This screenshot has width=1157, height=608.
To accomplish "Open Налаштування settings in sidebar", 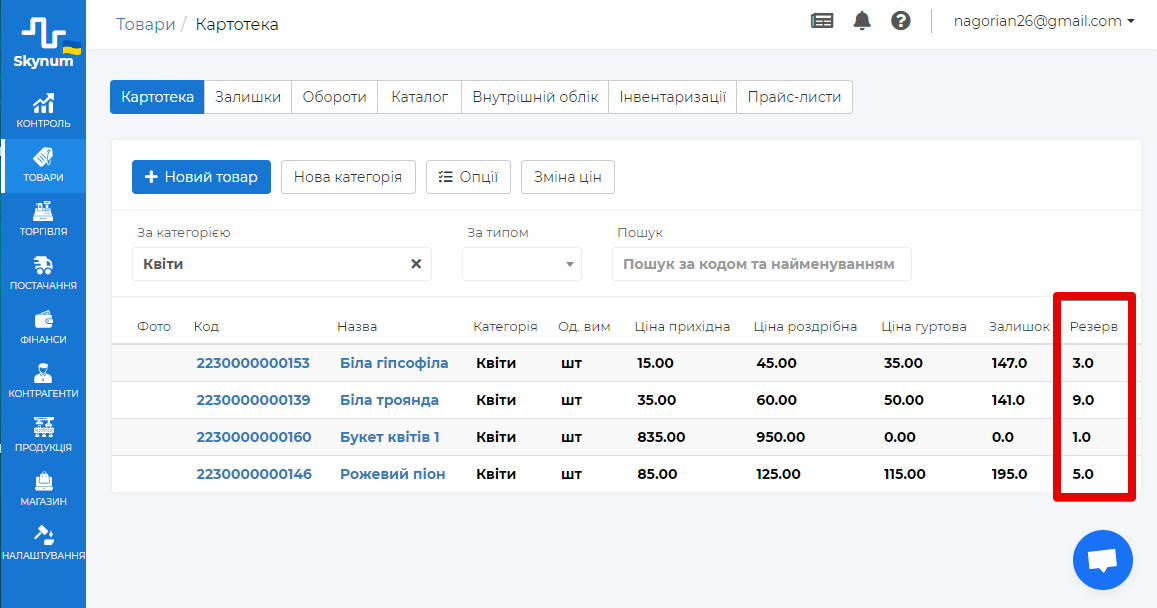I will [43, 543].
